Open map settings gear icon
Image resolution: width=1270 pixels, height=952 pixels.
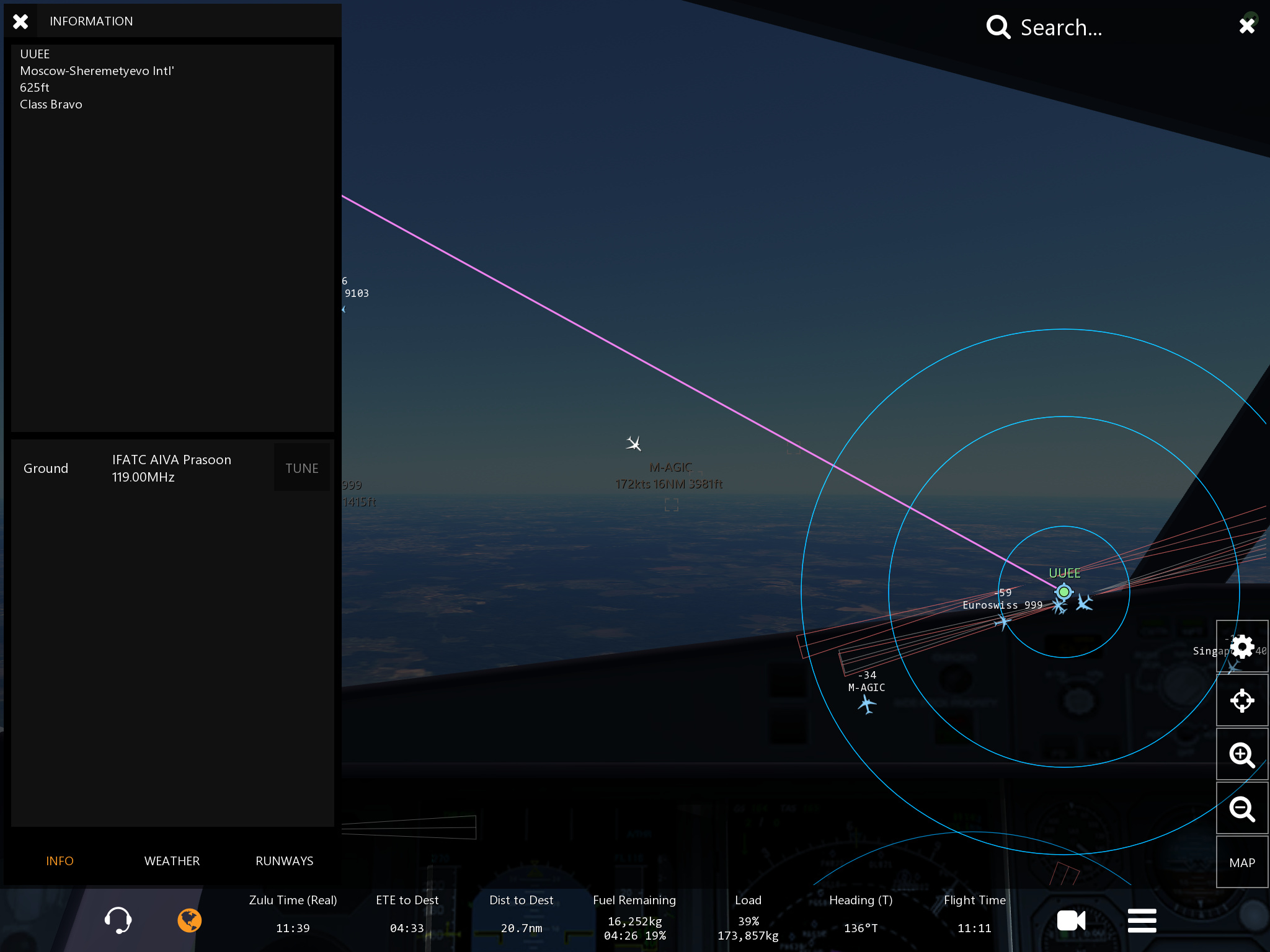coord(1242,646)
